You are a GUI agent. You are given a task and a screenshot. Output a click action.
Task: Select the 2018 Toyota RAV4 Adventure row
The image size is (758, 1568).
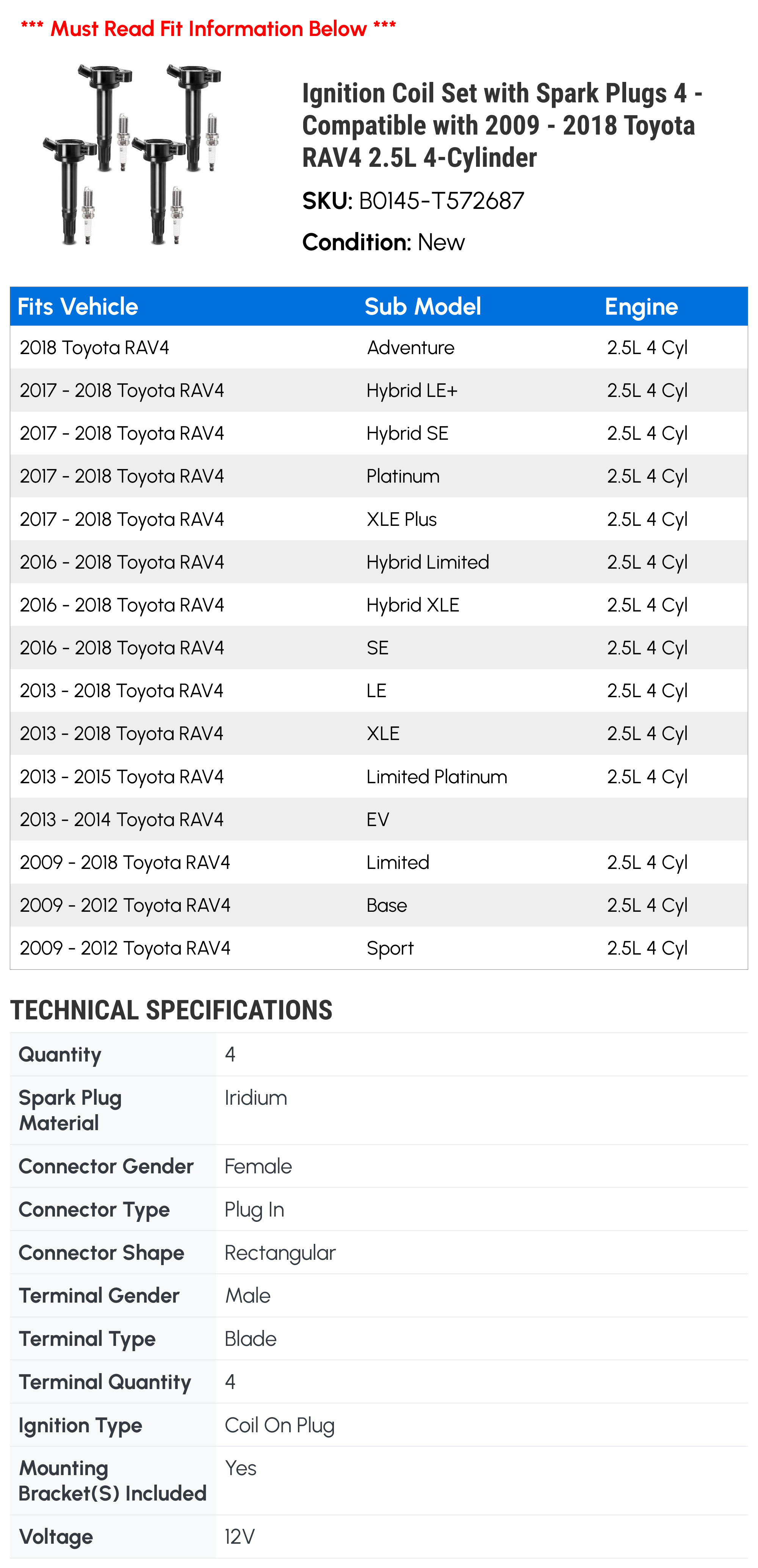[378, 348]
